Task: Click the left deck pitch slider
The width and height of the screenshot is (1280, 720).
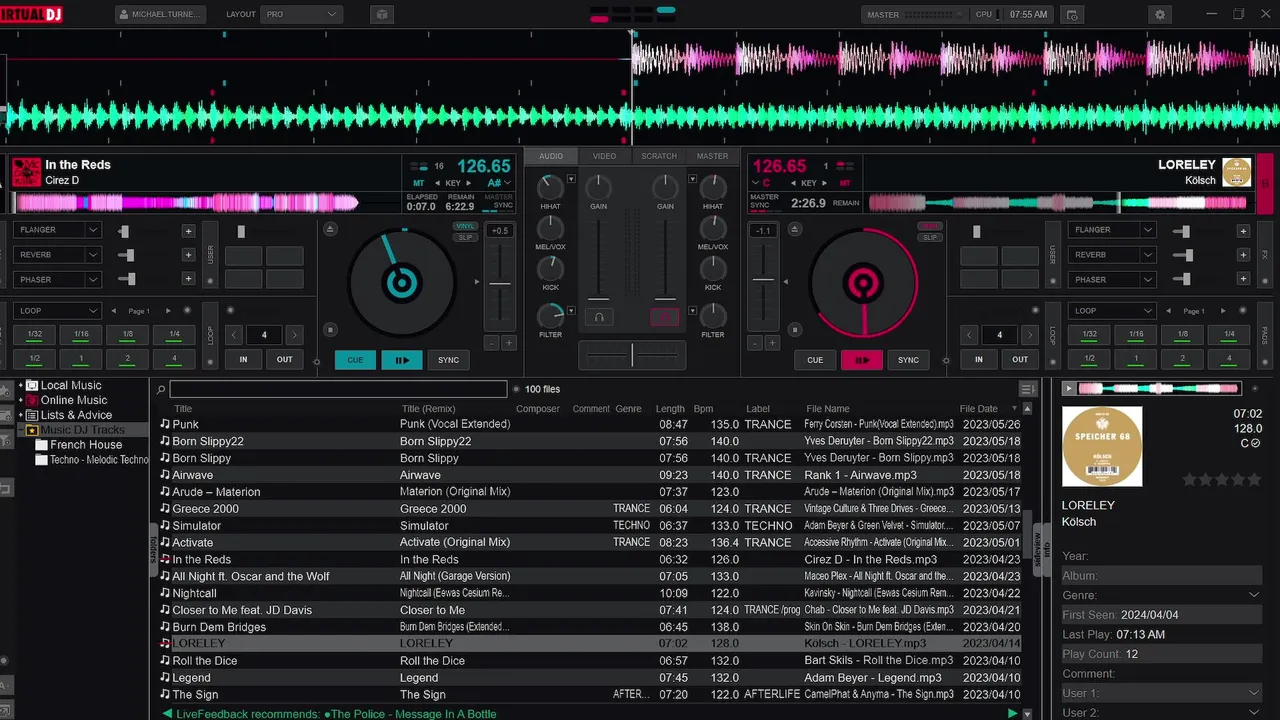Action: pos(500,284)
